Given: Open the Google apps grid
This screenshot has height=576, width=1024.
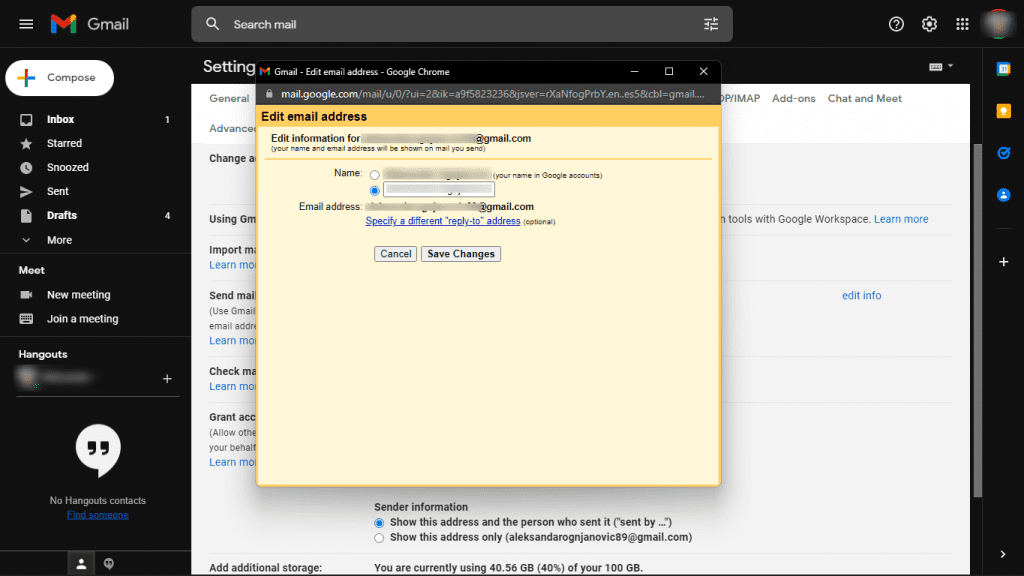Looking at the screenshot, I should click(962, 24).
